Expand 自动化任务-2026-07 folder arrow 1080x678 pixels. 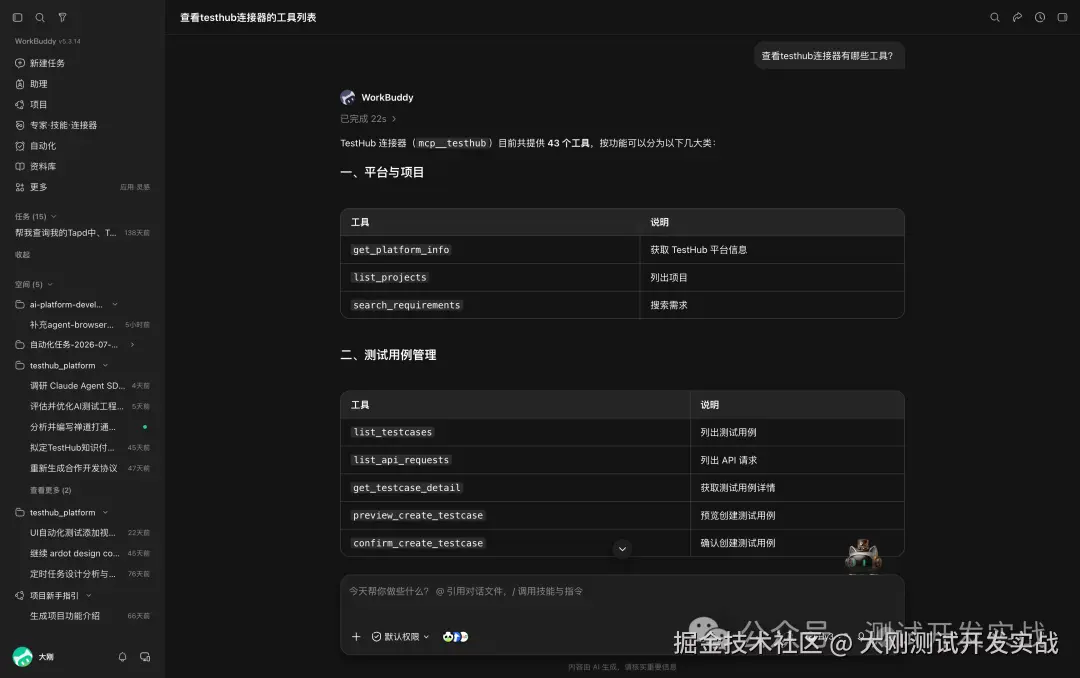click(x=132, y=345)
